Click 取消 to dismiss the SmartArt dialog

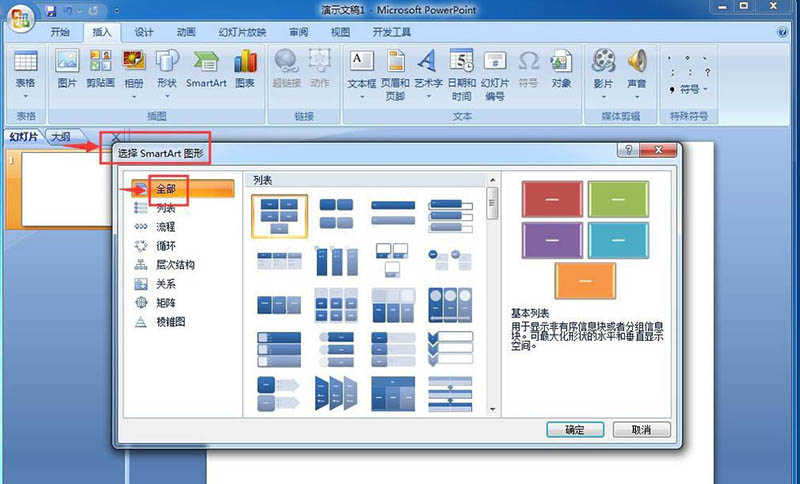[x=641, y=429]
